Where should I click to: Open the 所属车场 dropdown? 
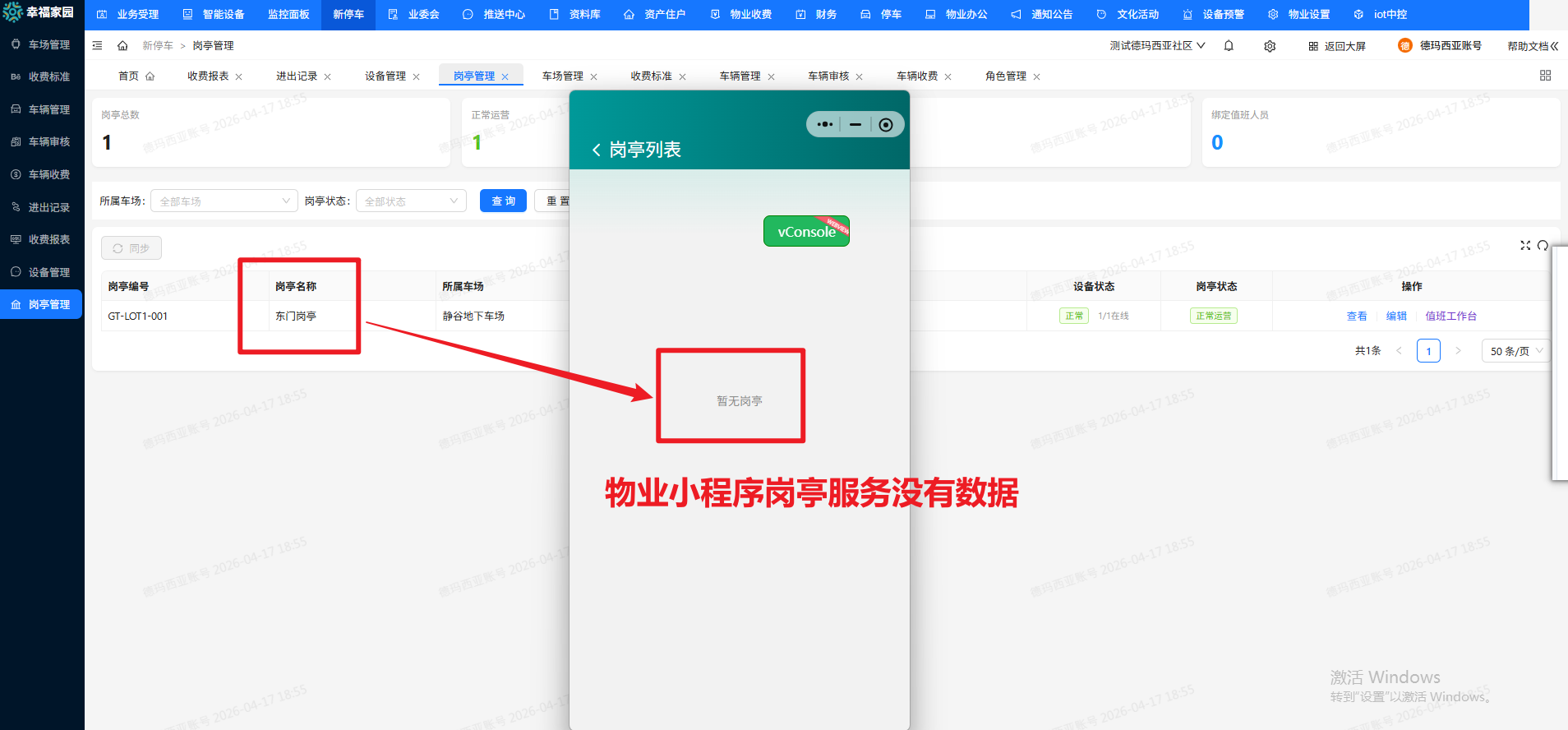[x=224, y=201]
